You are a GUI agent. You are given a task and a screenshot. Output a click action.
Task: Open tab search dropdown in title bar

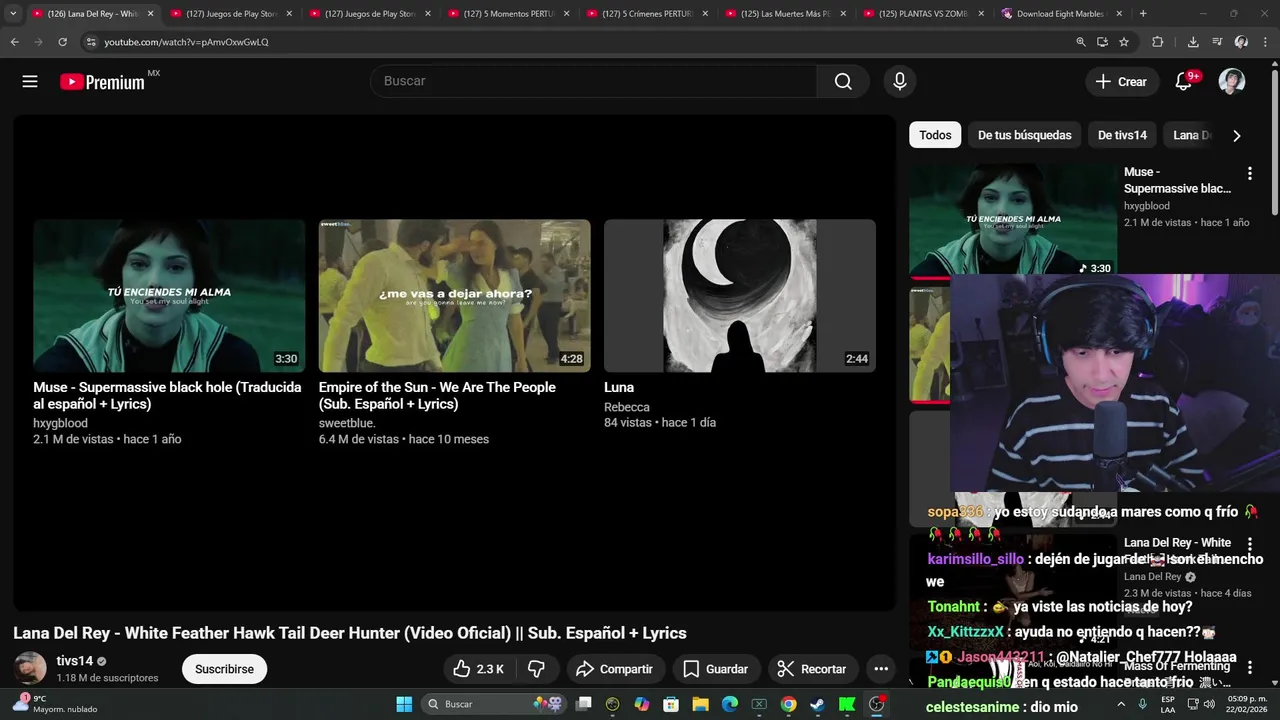[x=13, y=14]
